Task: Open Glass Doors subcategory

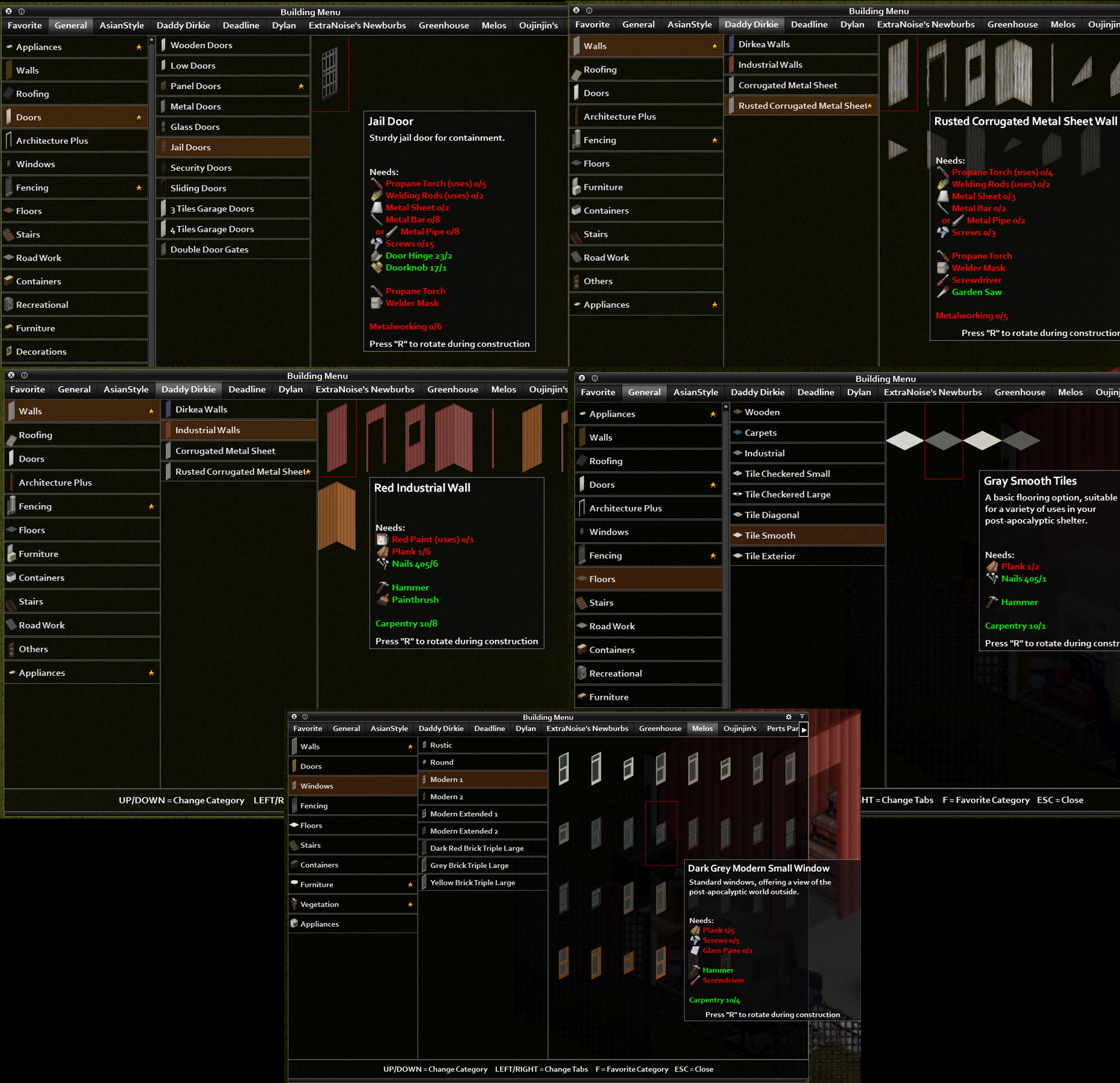Action: [233, 127]
